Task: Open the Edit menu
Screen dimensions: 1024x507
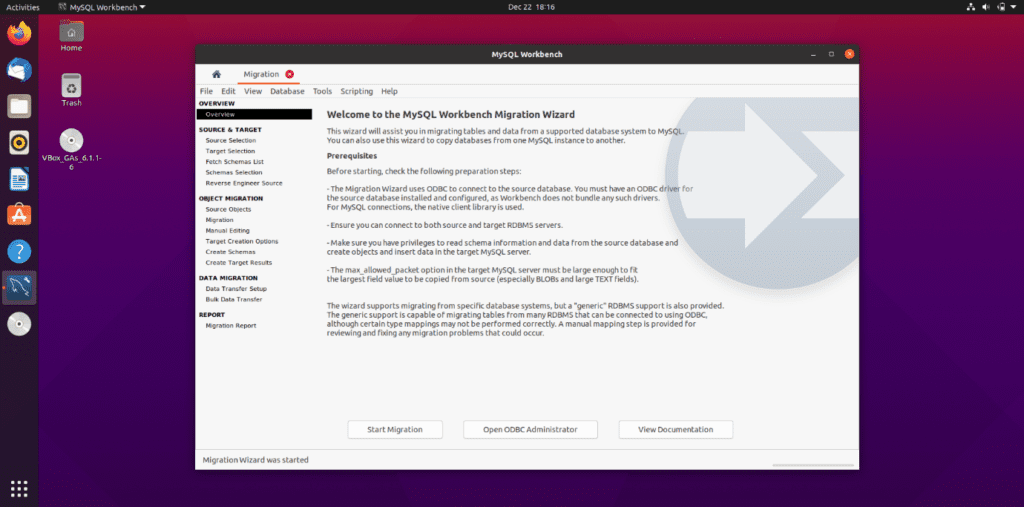Action: 228,91
